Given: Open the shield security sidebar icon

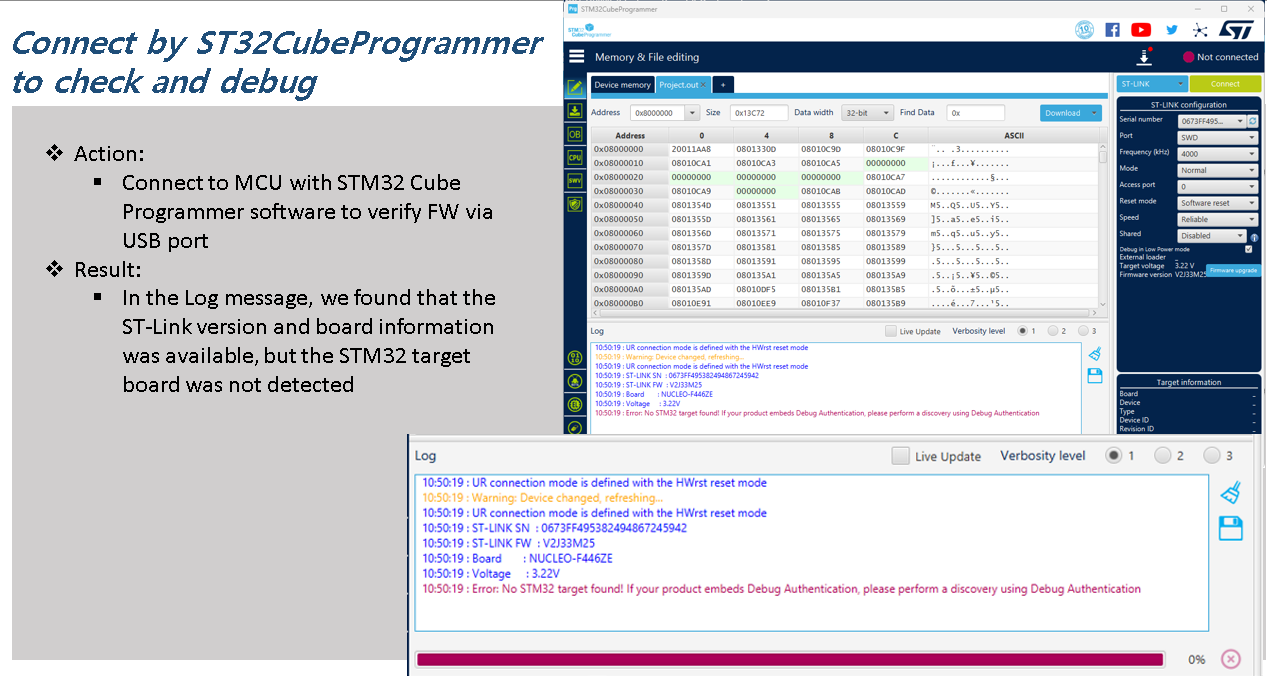Looking at the screenshot, I should click(575, 204).
